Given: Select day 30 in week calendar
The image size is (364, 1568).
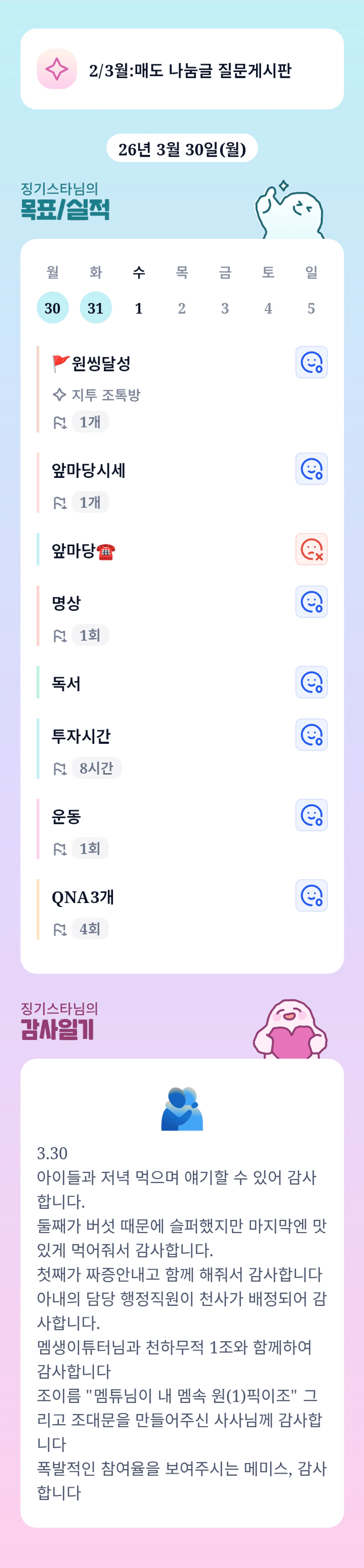Looking at the screenshot, I should coord(52,308).
